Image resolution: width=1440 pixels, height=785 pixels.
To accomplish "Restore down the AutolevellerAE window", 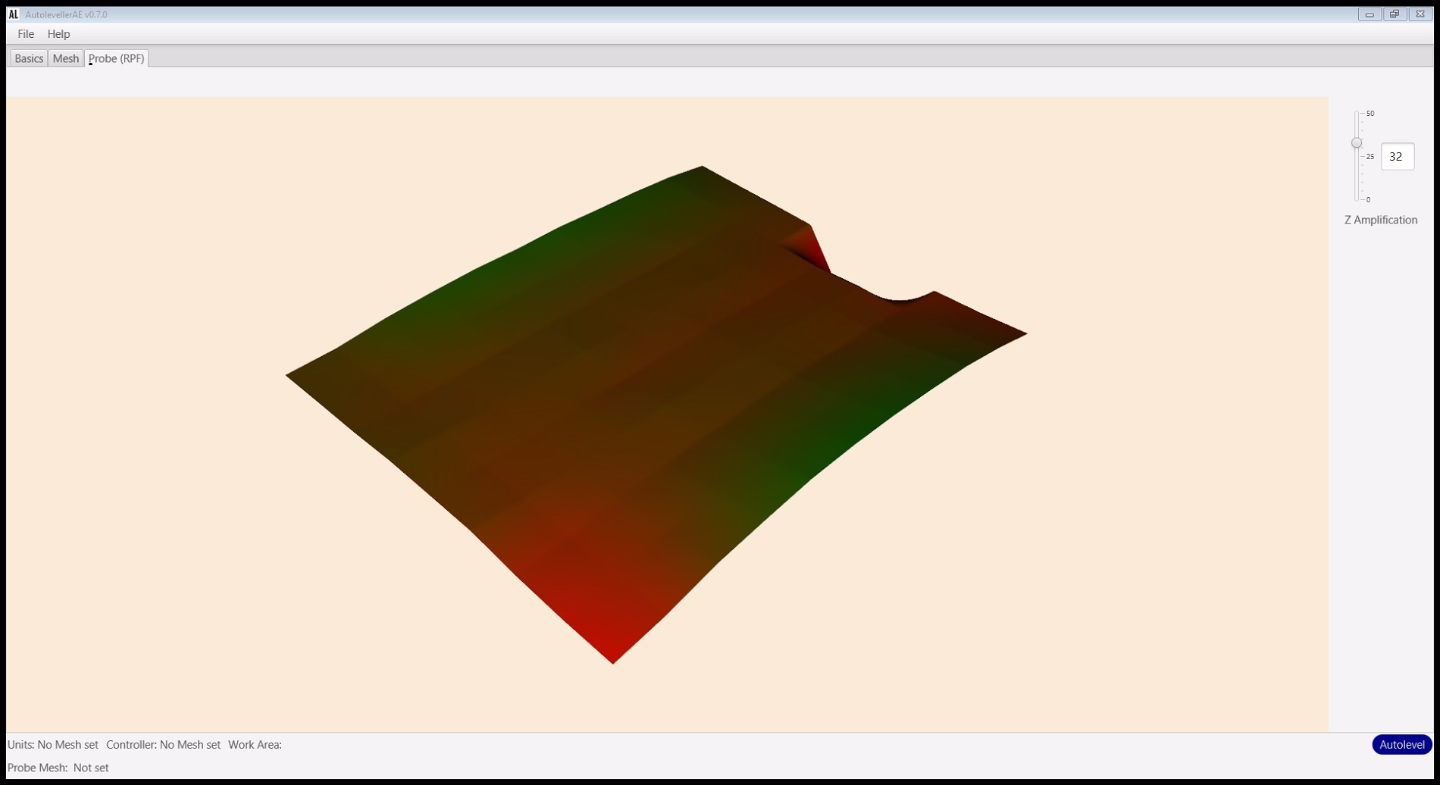I will pos(1394,14).
